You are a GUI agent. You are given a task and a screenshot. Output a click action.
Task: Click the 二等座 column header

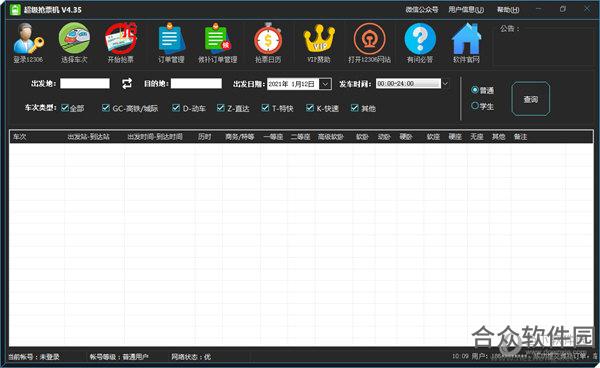click(x=300, y=137)
